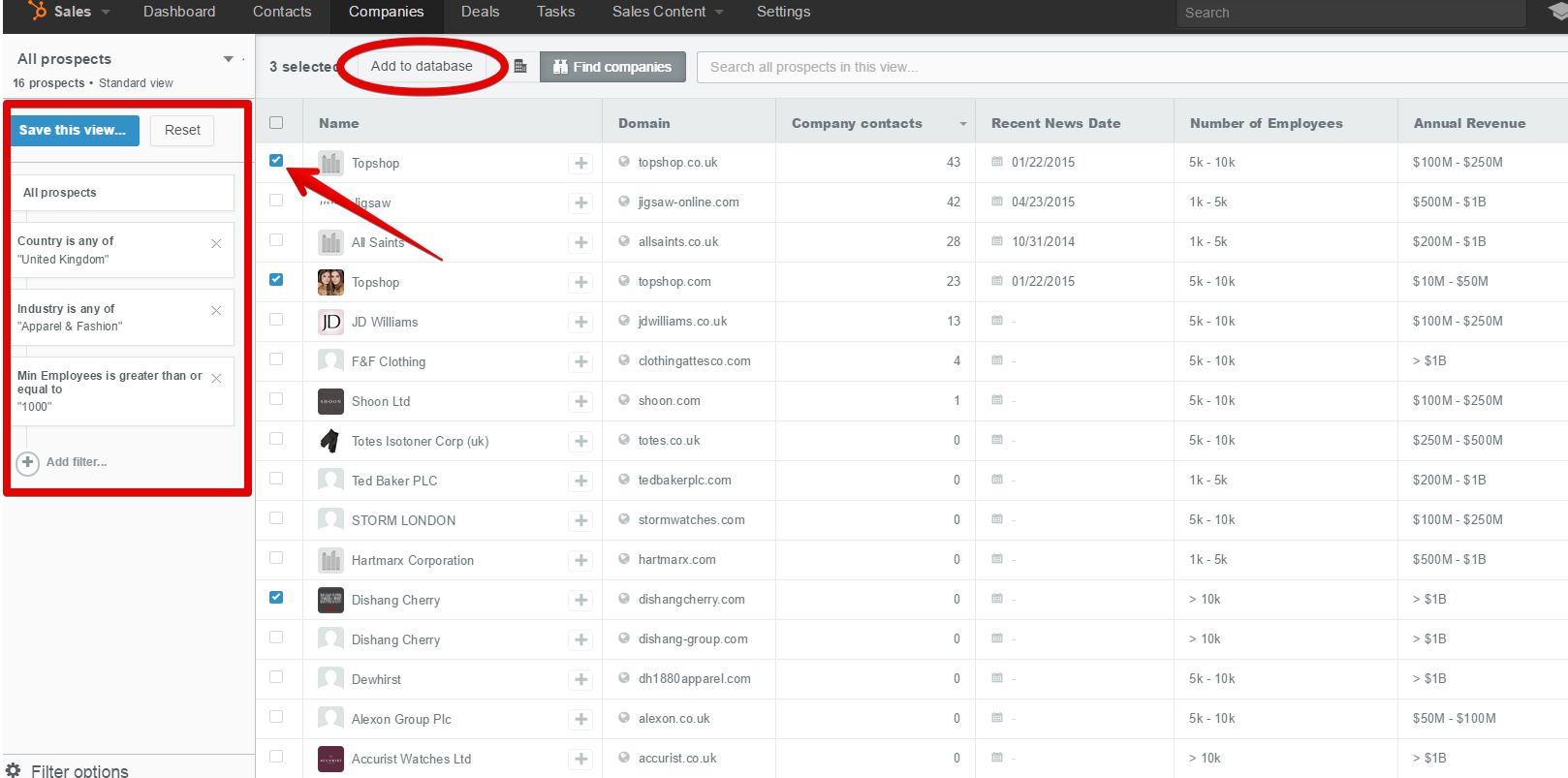Click the HubSpot sprocket logo icon

pos(38,11)
